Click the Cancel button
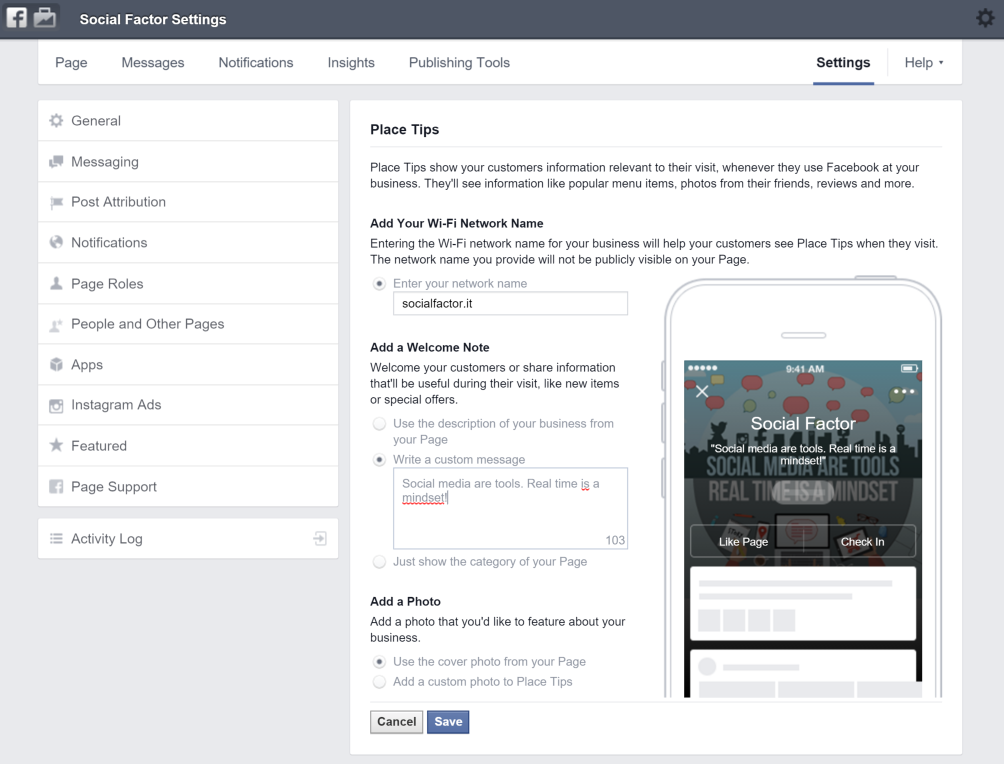Image resolution: width=1004 pixels, height=764 pixels. [396, 722]
